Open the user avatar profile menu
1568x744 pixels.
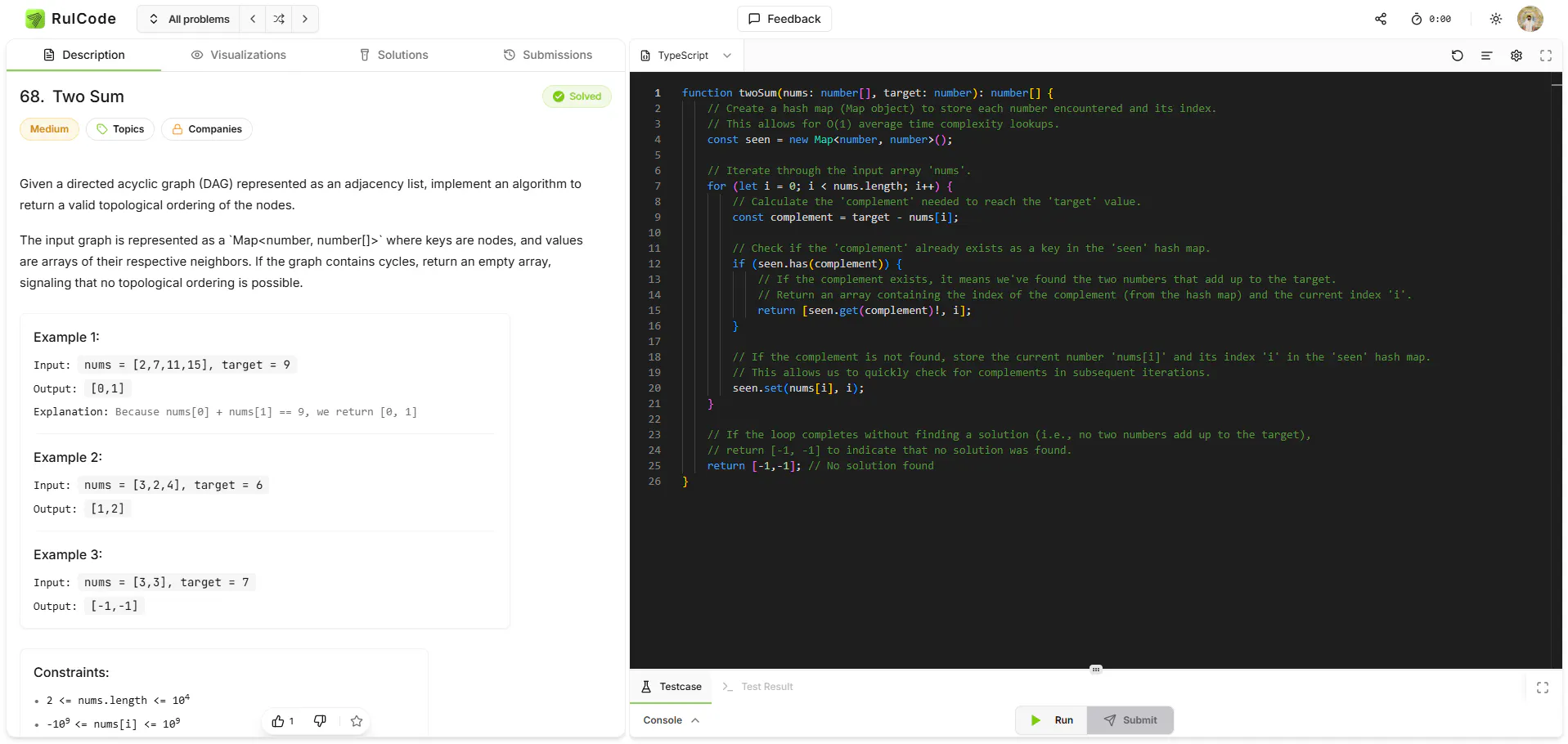[x=1530, y=19]
